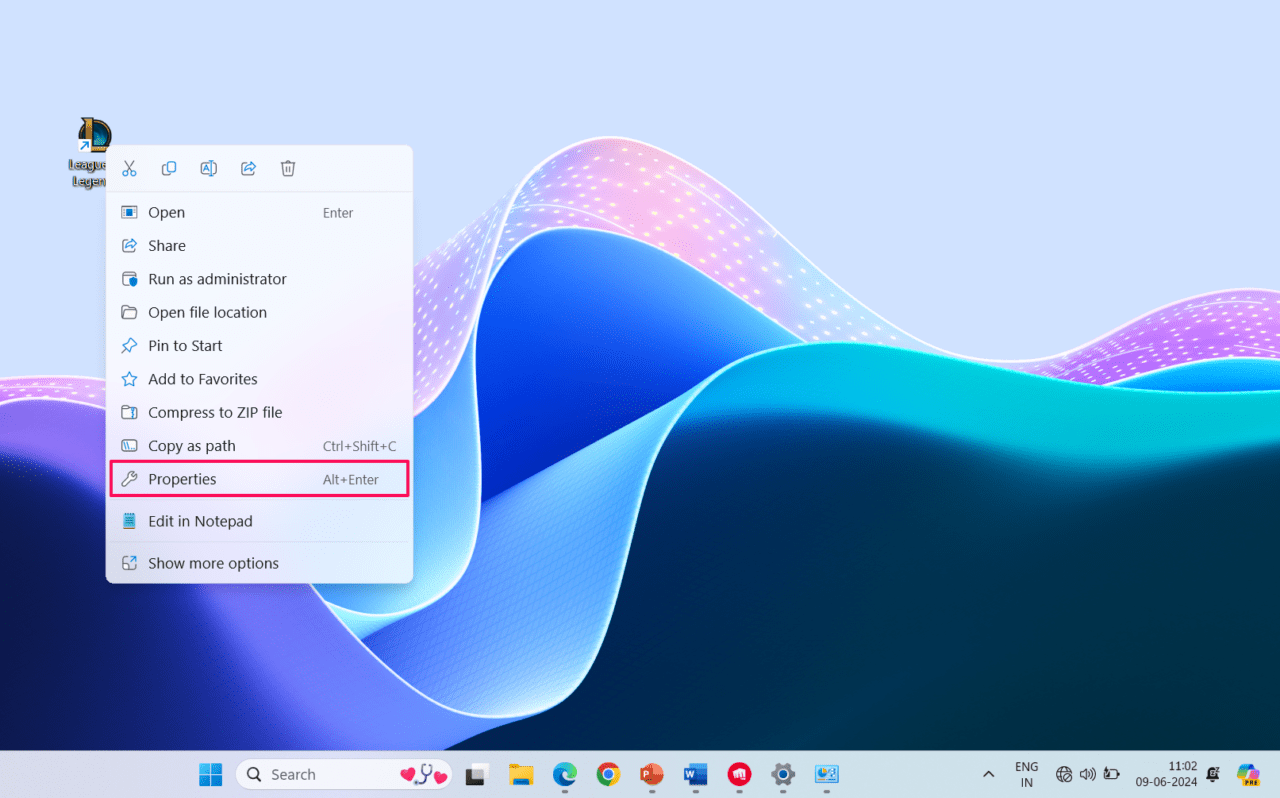
Task: Click the Delete trash can icon
Action: coord(288,169)
